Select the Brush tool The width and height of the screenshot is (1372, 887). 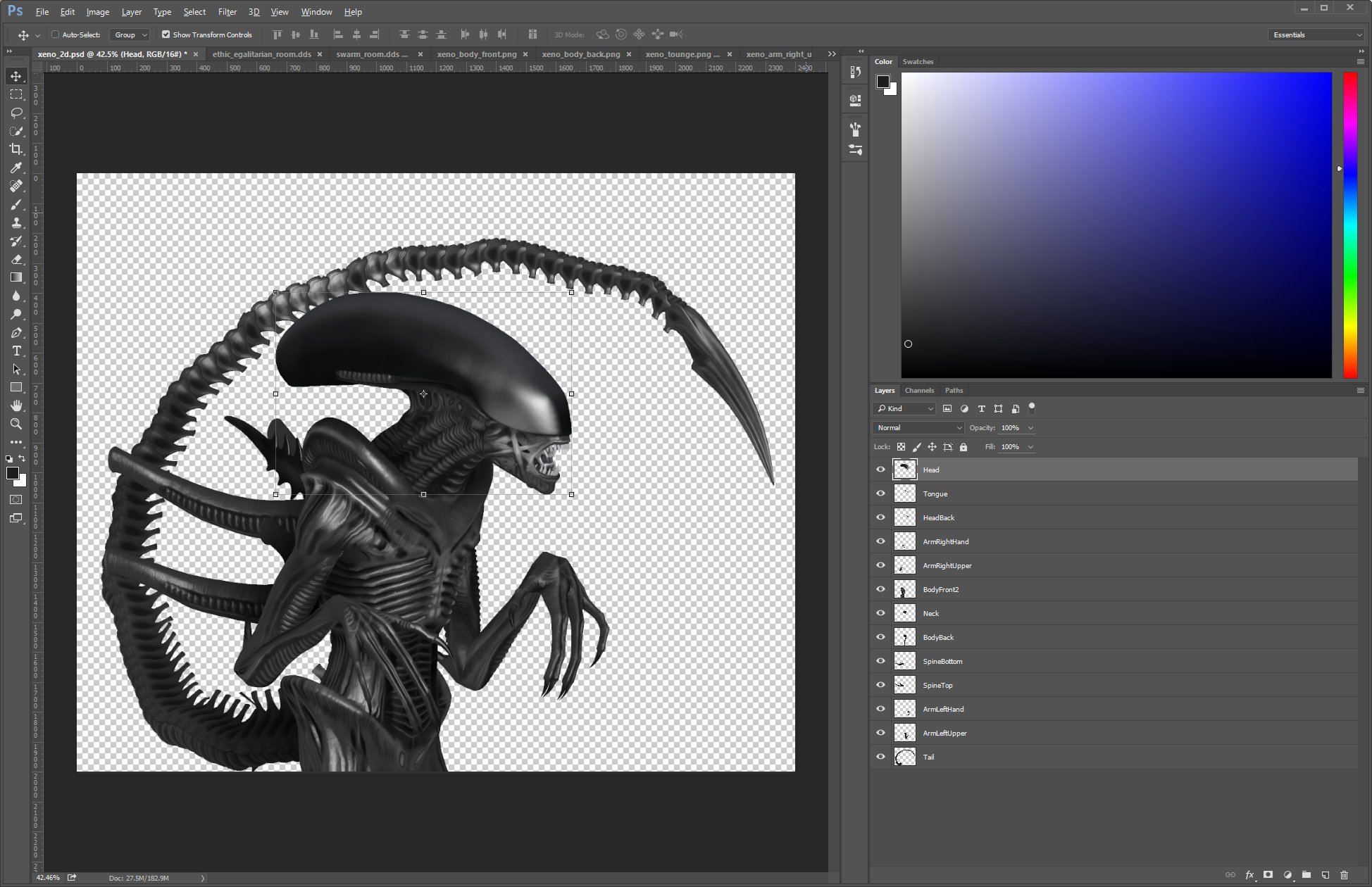[16, 204]
